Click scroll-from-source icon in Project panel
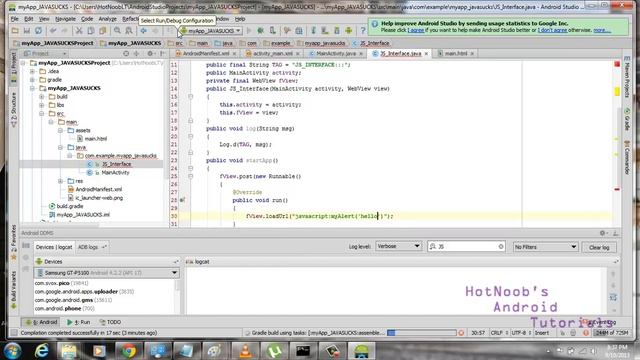Viewport: 640px width, 360px height. pyautogui.click(x=126, y=53)
